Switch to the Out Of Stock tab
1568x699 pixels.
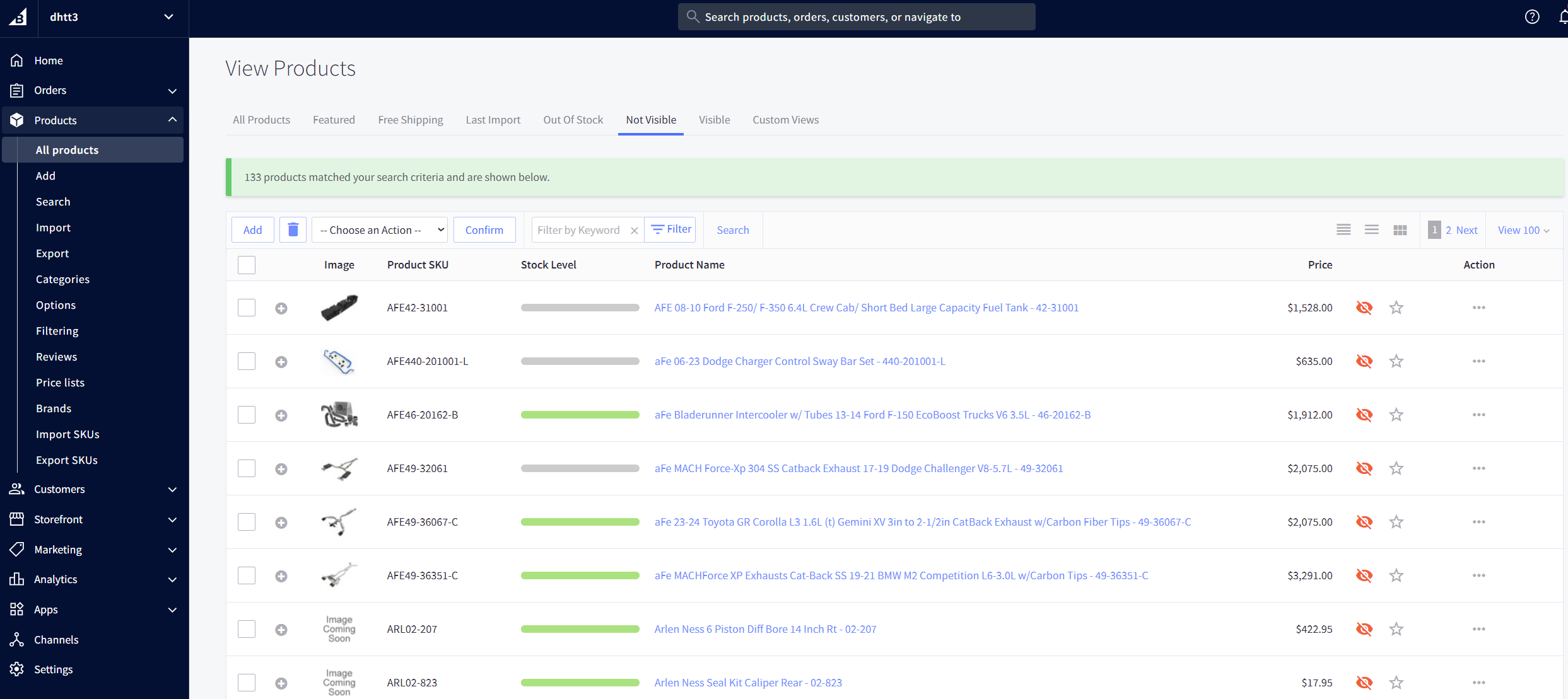pyautogui.click(x=573, y=120)
